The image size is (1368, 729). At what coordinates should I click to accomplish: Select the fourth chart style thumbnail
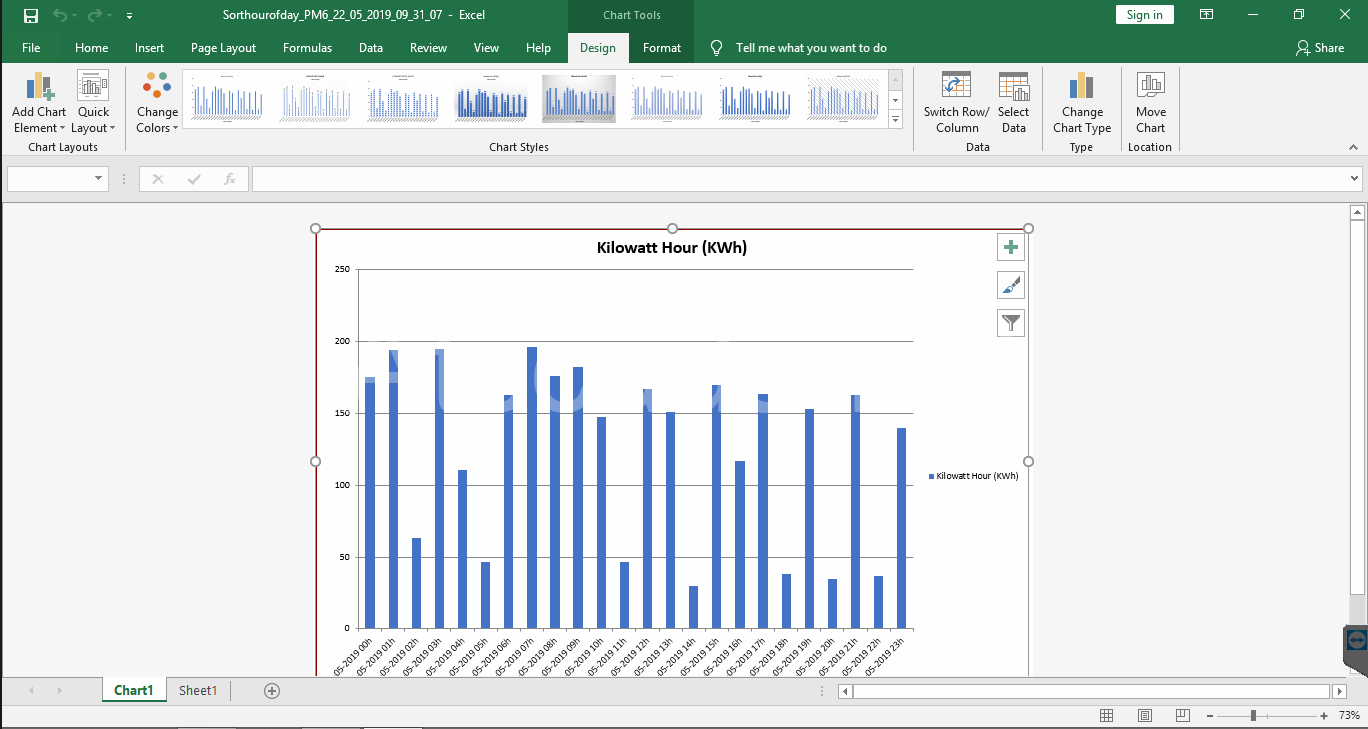tap(491, 98)
